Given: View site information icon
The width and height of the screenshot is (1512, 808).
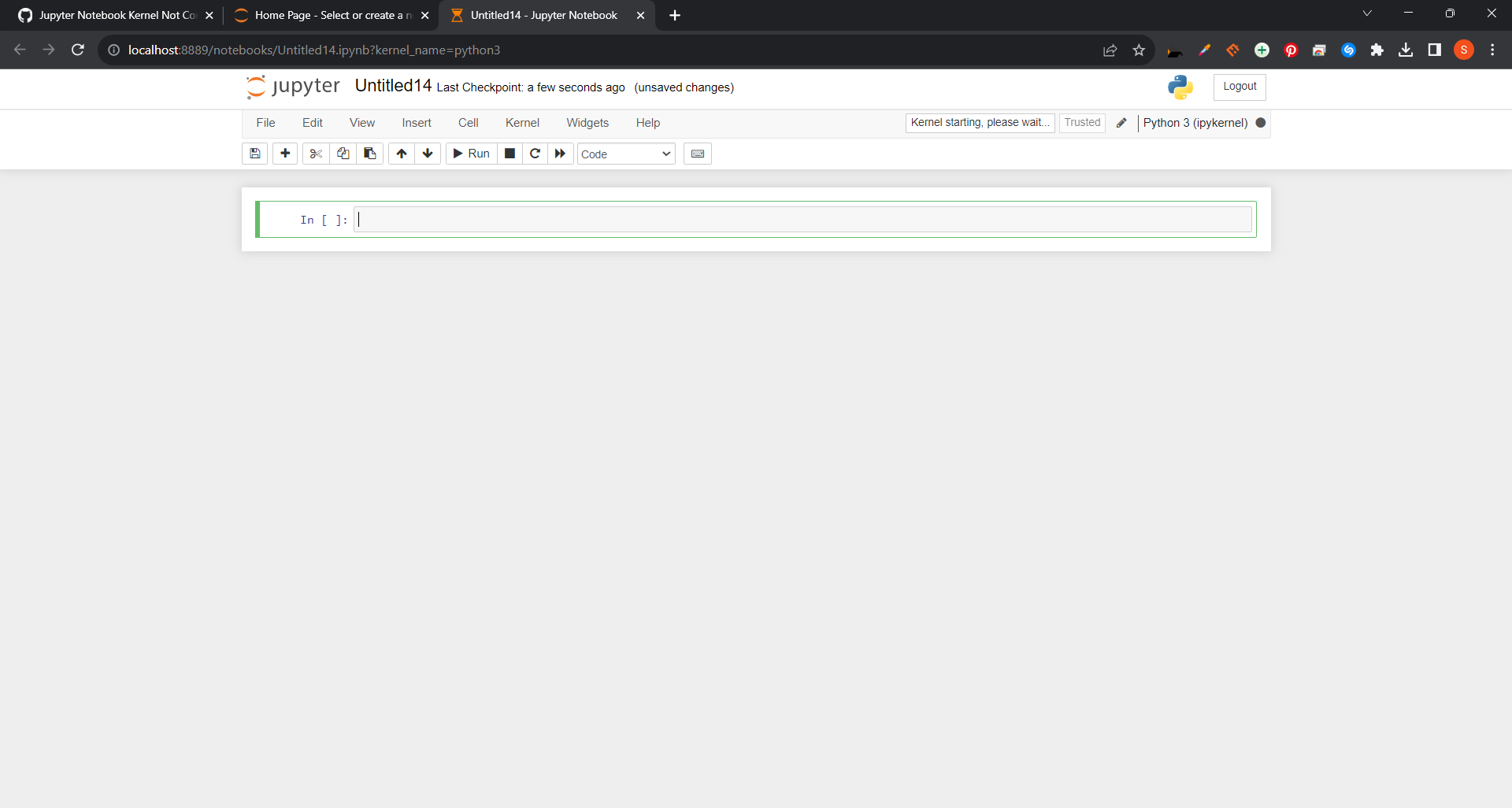Looking at the screenshot, I should 113,50.
